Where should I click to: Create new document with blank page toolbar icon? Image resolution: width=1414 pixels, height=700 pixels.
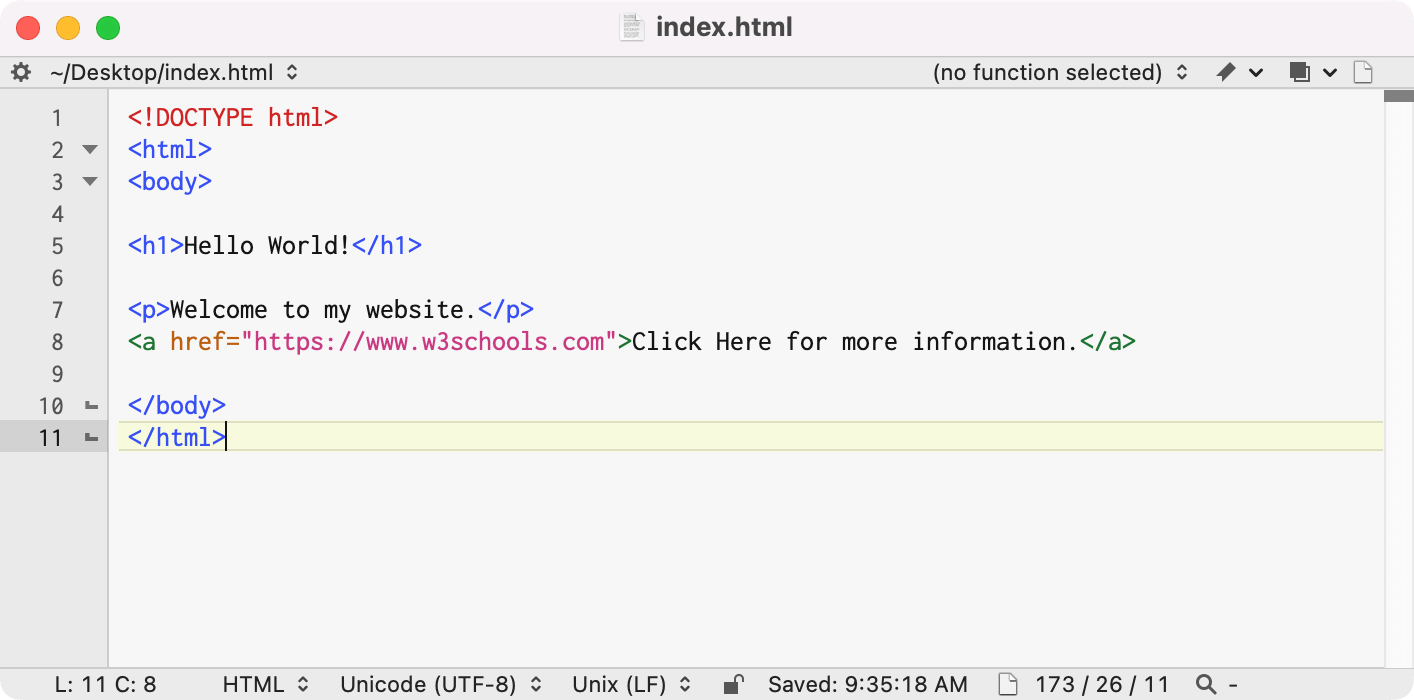point(1362,72)
